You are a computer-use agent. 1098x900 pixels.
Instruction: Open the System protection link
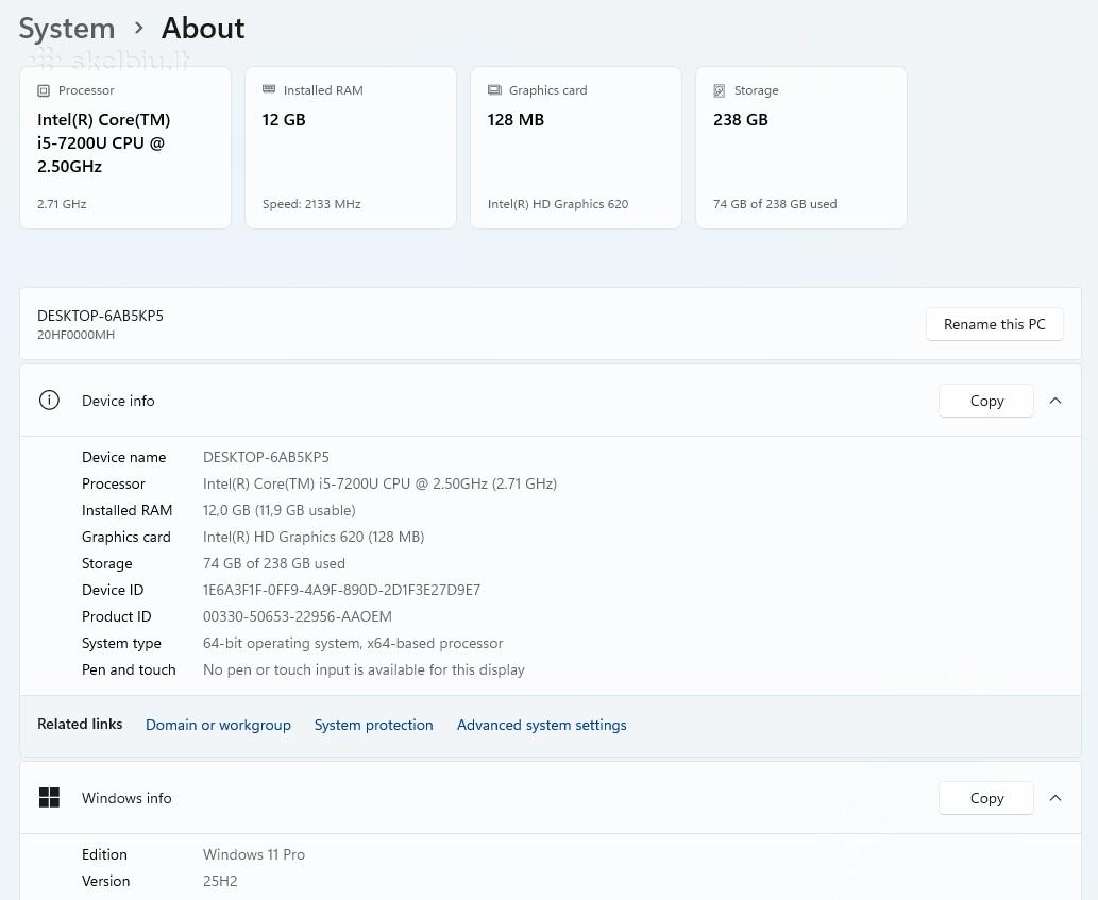(x=374, y=725)
